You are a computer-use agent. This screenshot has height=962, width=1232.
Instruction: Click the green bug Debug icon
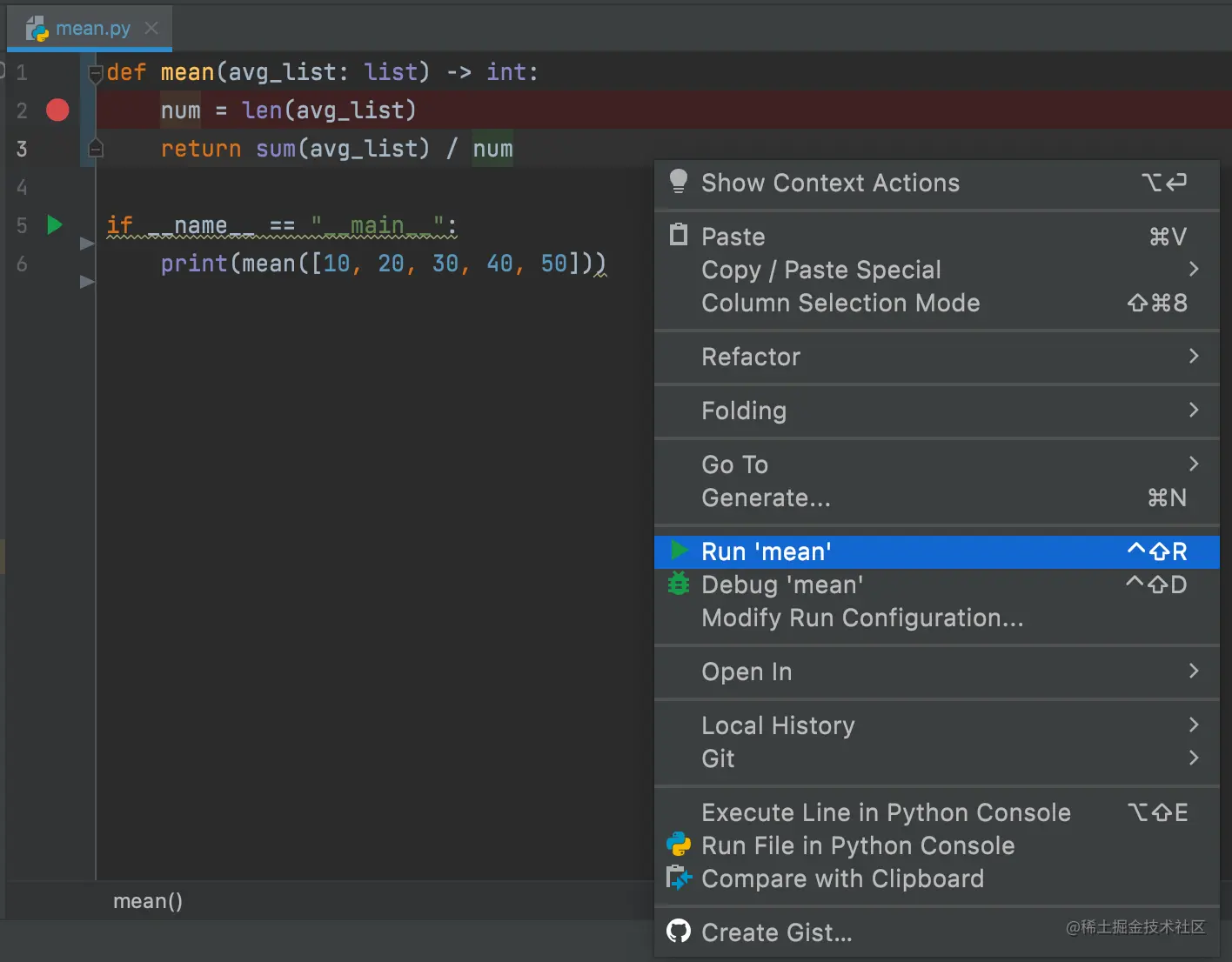(x=679, y=584)
